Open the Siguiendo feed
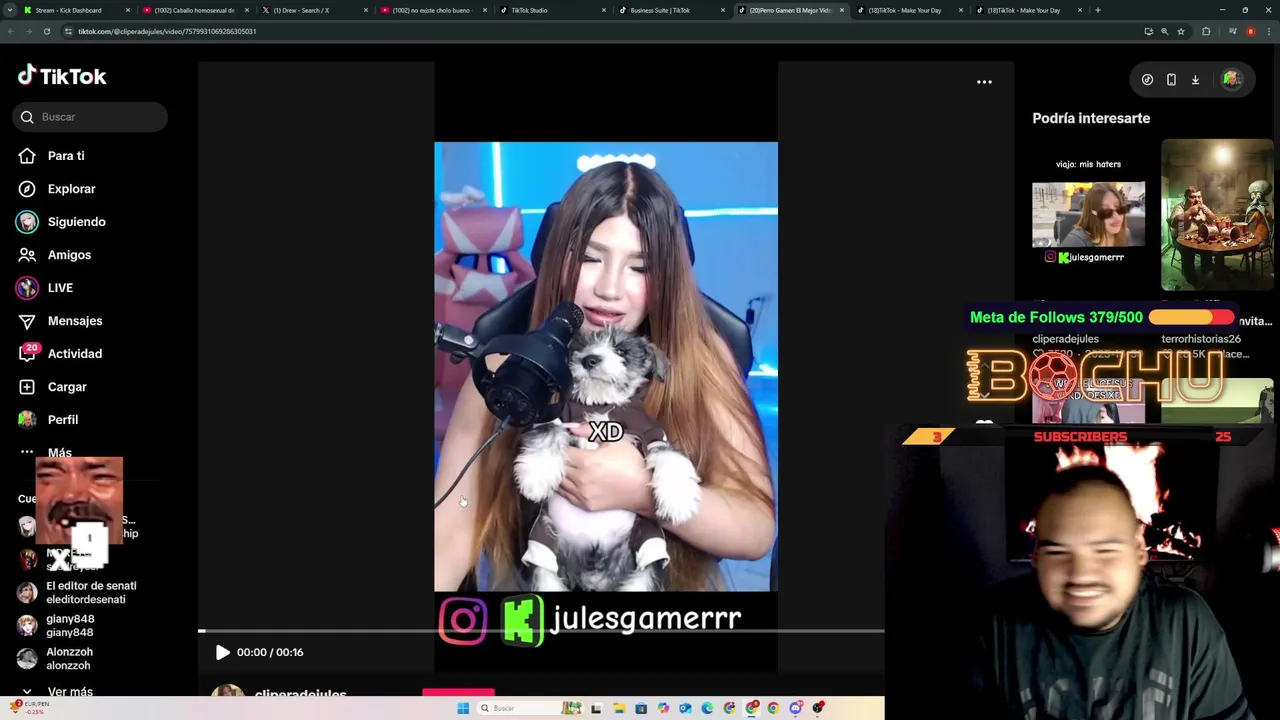 click(76, 222)
